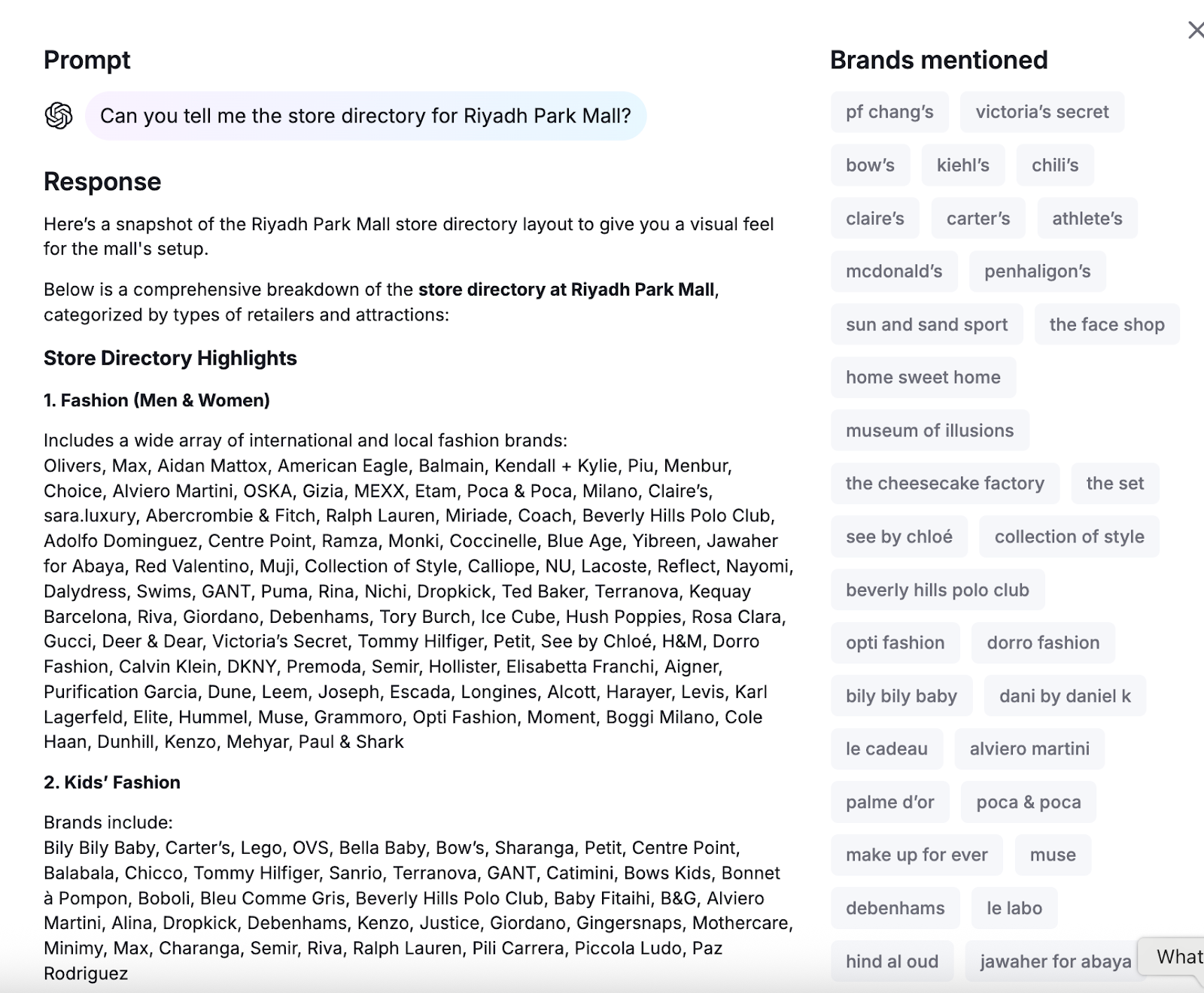Viewport: 1204px width, 993px height.
Task: Click the "debenhams" brand chip
Action: 895,908
